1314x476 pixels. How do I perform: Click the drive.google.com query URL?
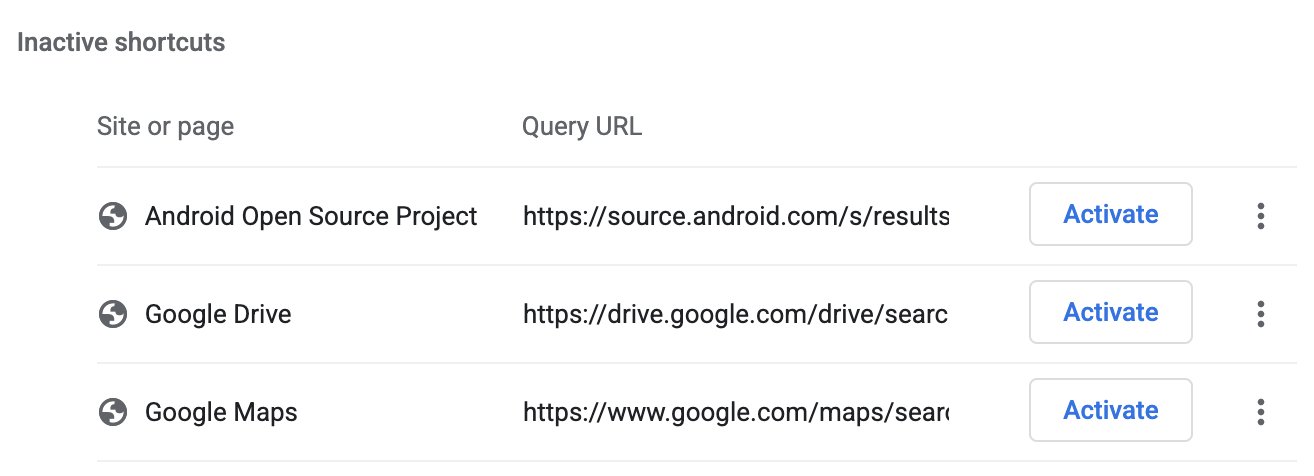click(x=734, y=314)
